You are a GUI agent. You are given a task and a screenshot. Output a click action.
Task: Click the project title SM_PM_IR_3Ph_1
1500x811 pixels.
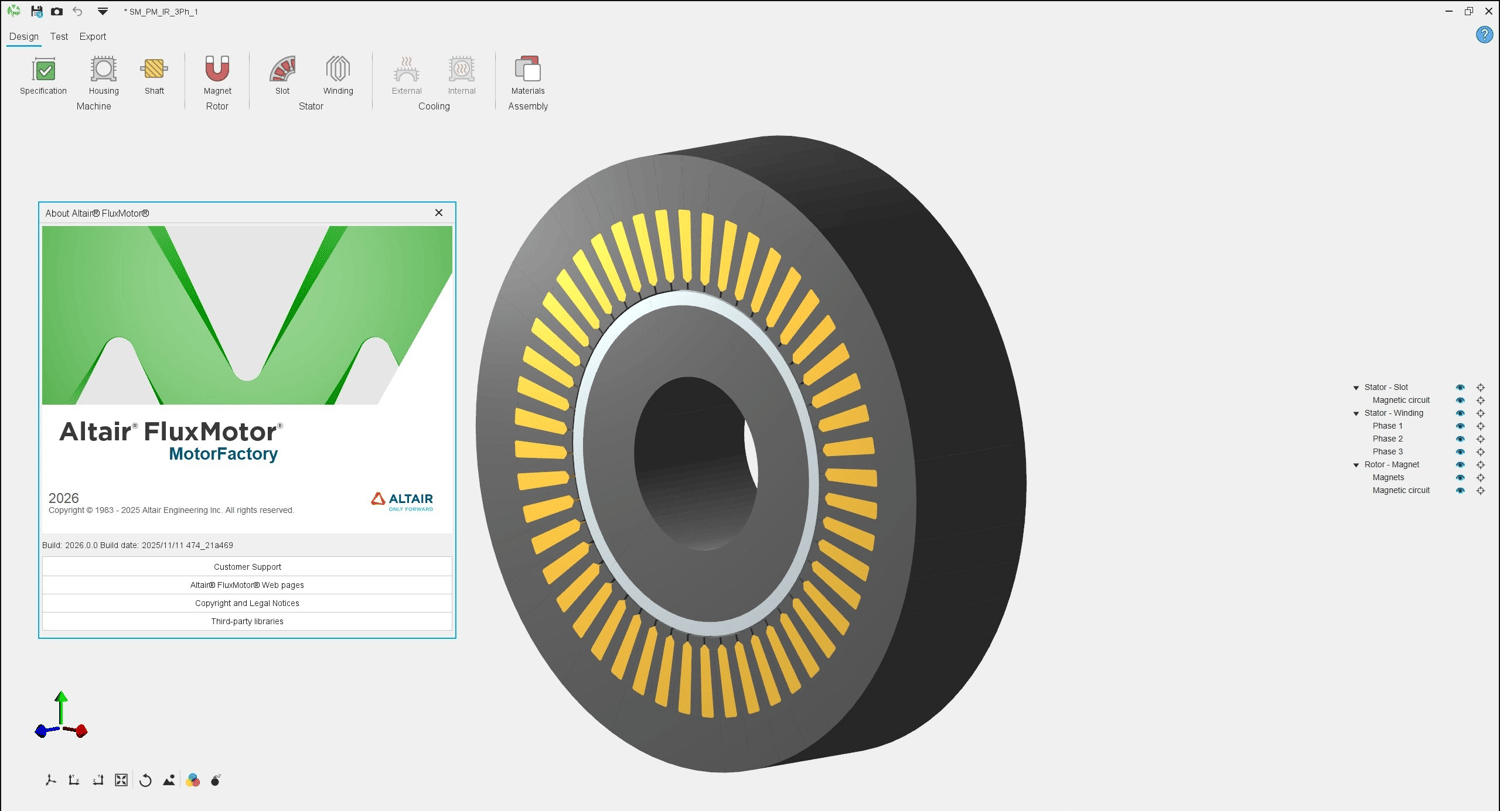[163, 12]
